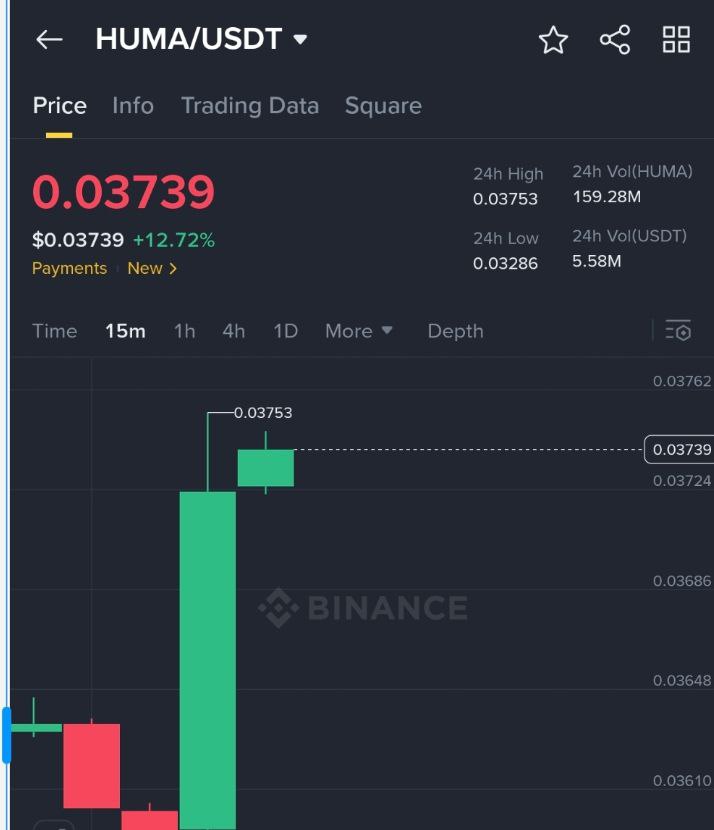Image resolution: width=714 pixels, height=830 pixels.
Task: Click the 0.03686 price axis label
Action: [682, 581]
